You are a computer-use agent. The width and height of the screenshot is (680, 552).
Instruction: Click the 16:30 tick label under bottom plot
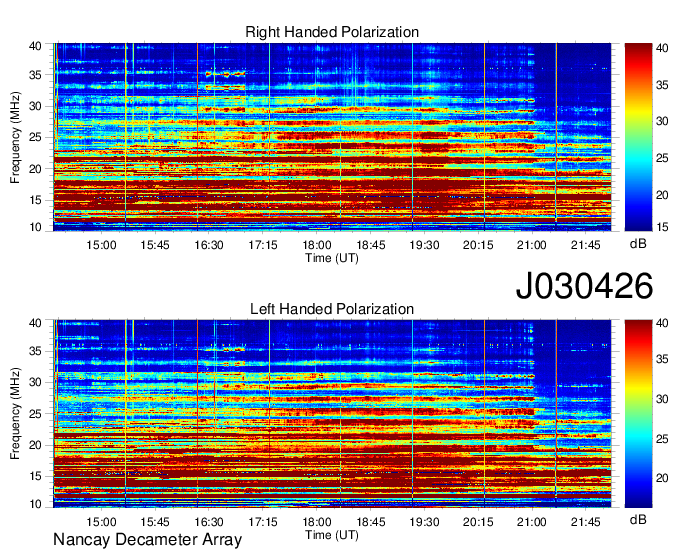(x=209, y=522)
